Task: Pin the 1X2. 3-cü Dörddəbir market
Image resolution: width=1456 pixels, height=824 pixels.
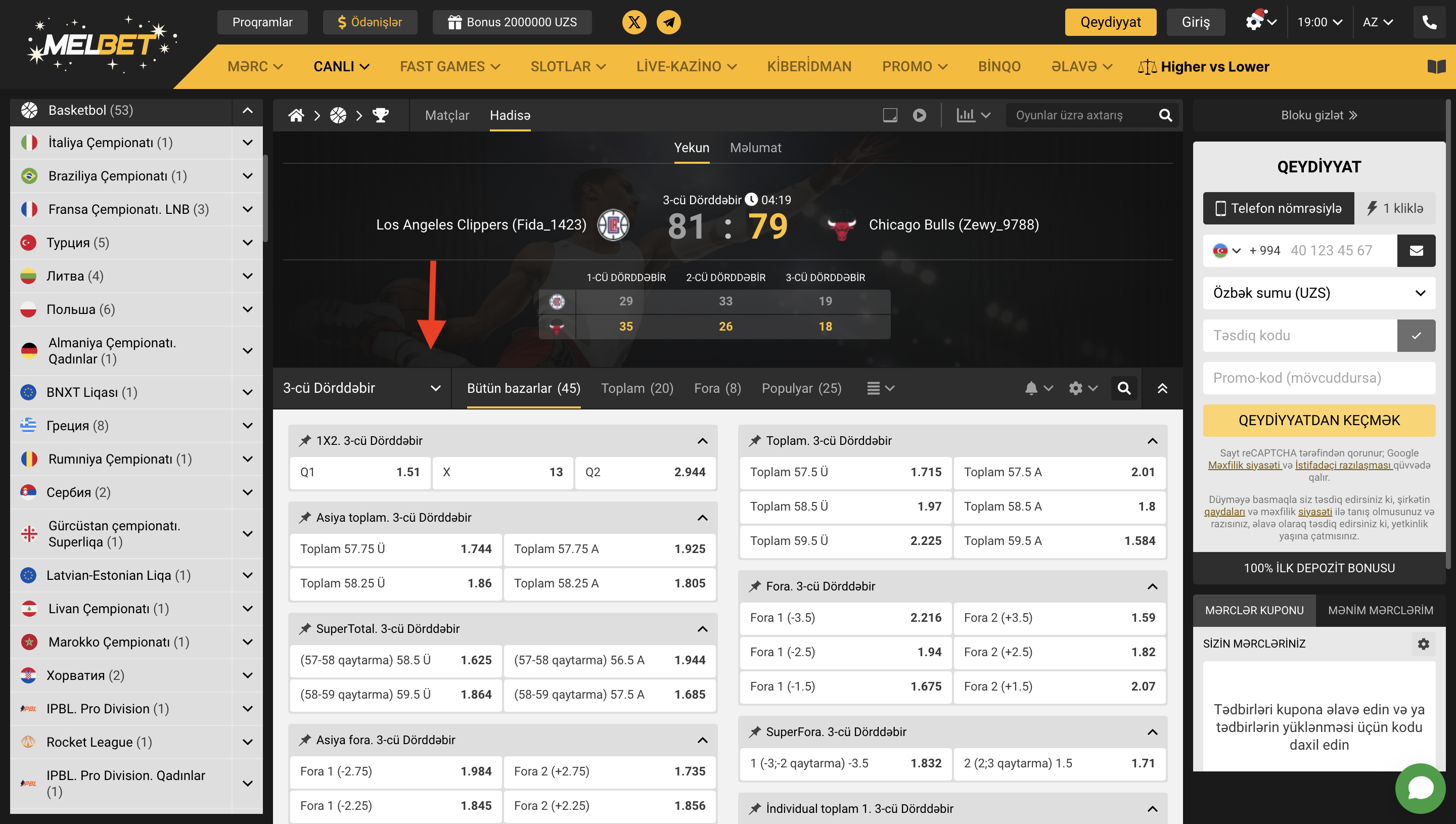Action: 305,440
